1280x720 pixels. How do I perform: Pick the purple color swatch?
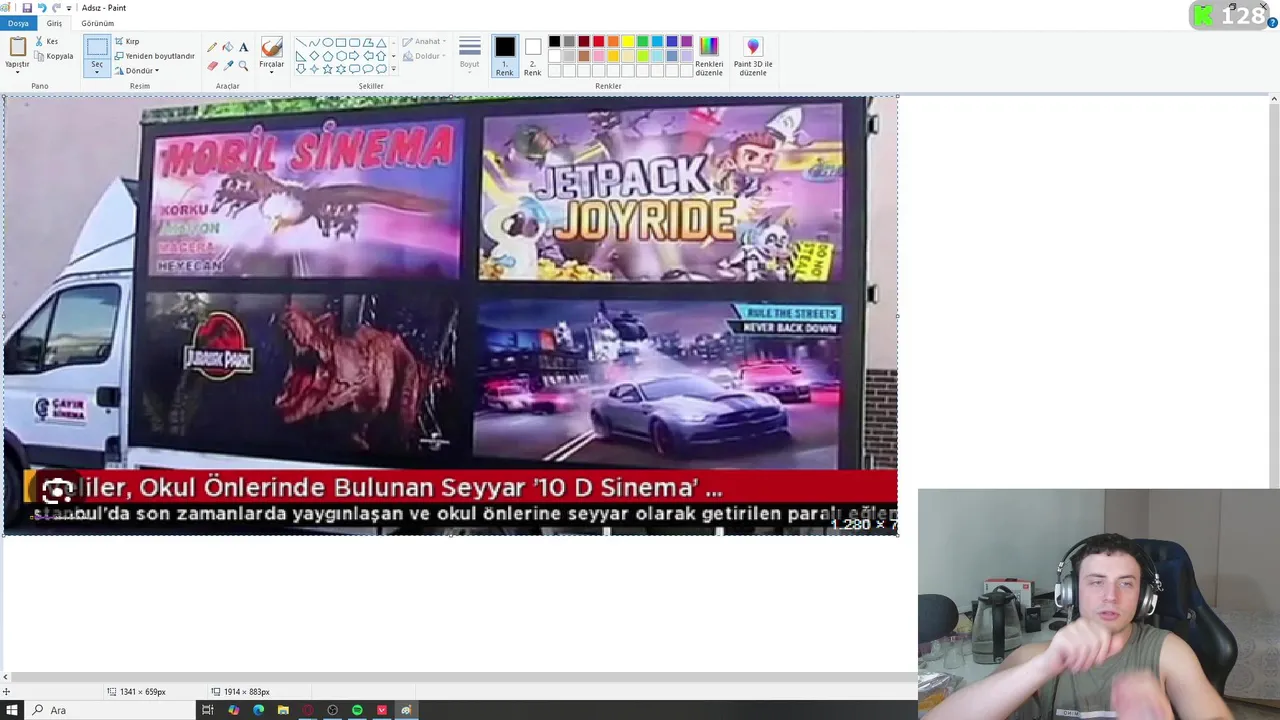tap(687, 41)
